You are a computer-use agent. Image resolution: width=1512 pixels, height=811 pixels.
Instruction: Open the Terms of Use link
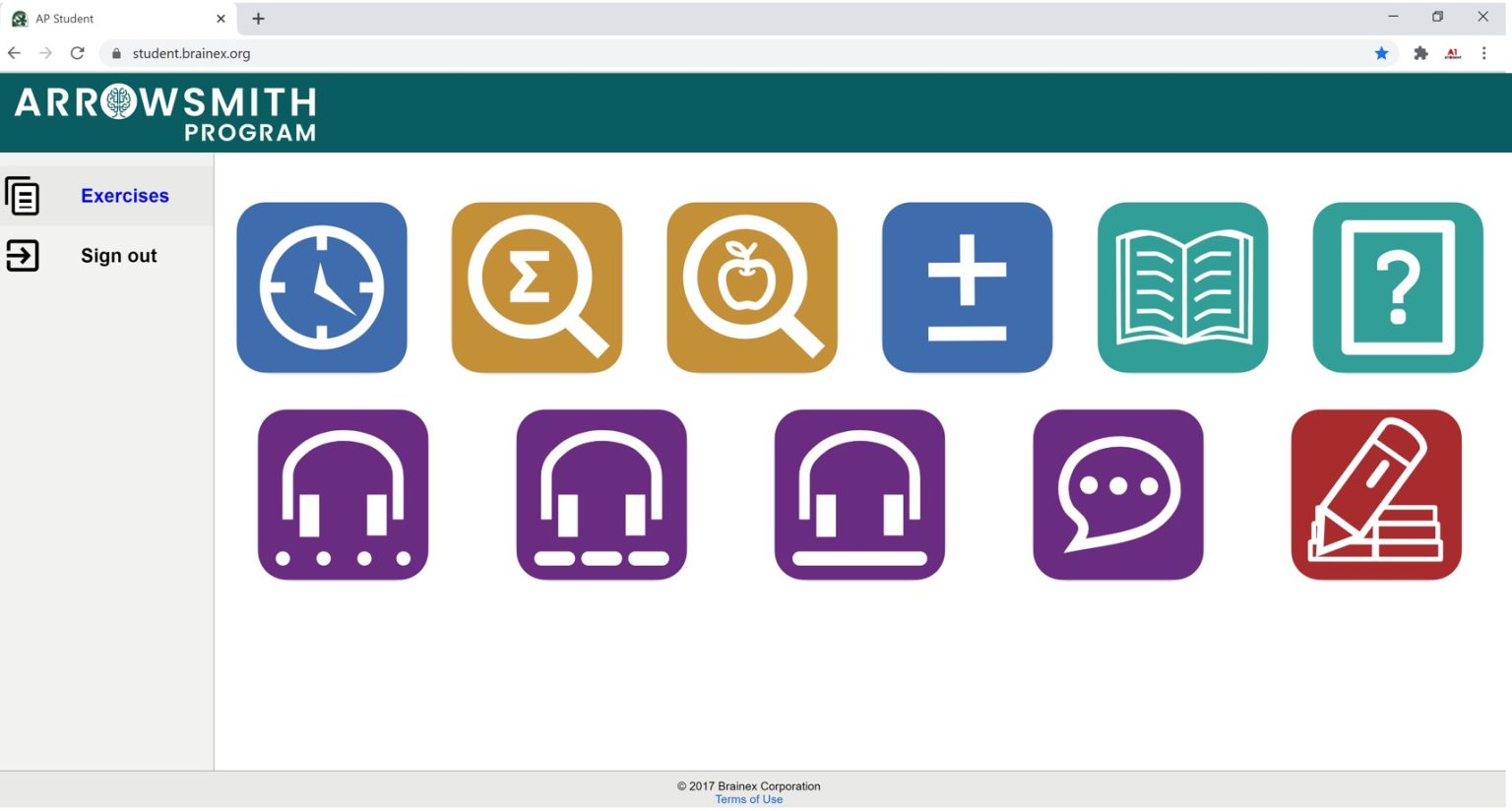[748, 799]
